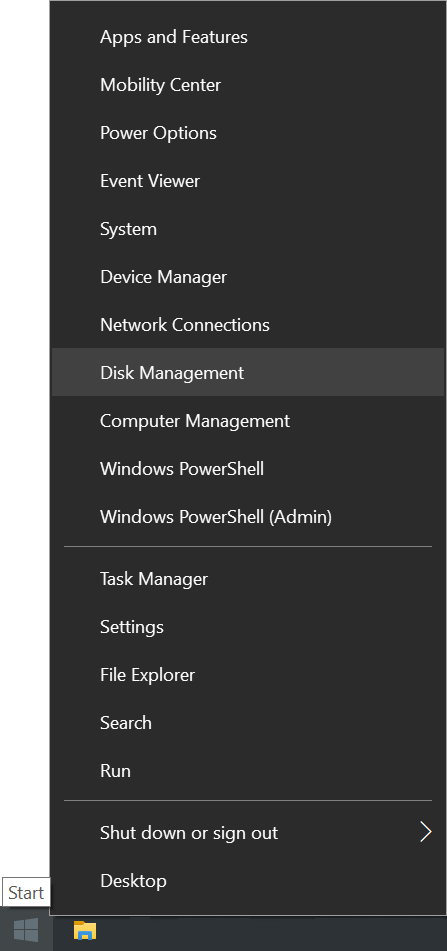Launch Event Viewer
The image size is (447, 951).
click(248, 181)
